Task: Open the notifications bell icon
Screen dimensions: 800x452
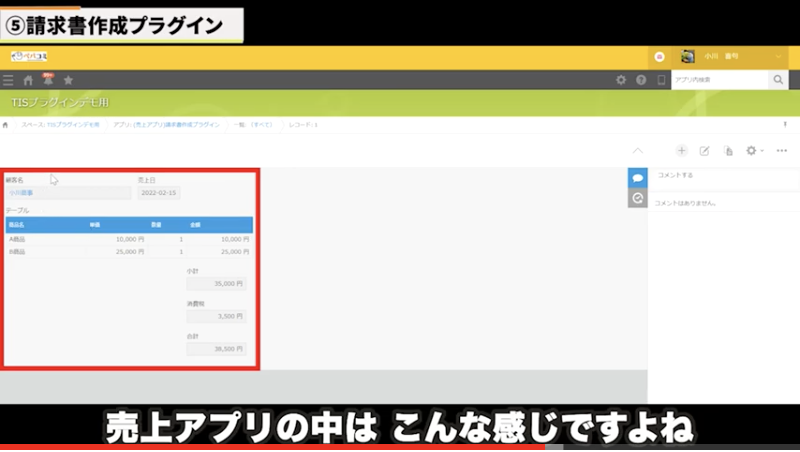Action: [47, 79]
